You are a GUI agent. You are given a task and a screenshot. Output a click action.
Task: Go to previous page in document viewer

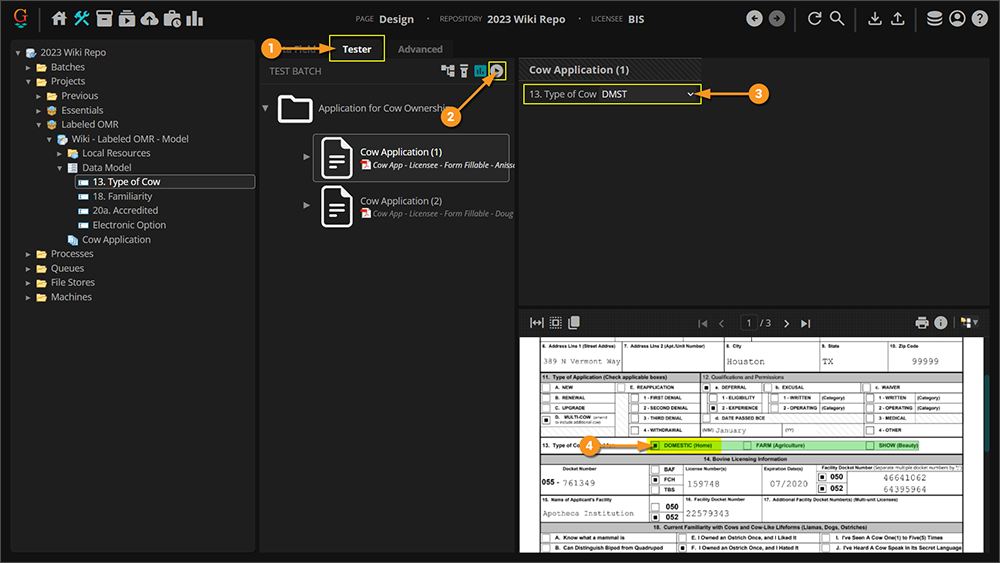point(722,323)
